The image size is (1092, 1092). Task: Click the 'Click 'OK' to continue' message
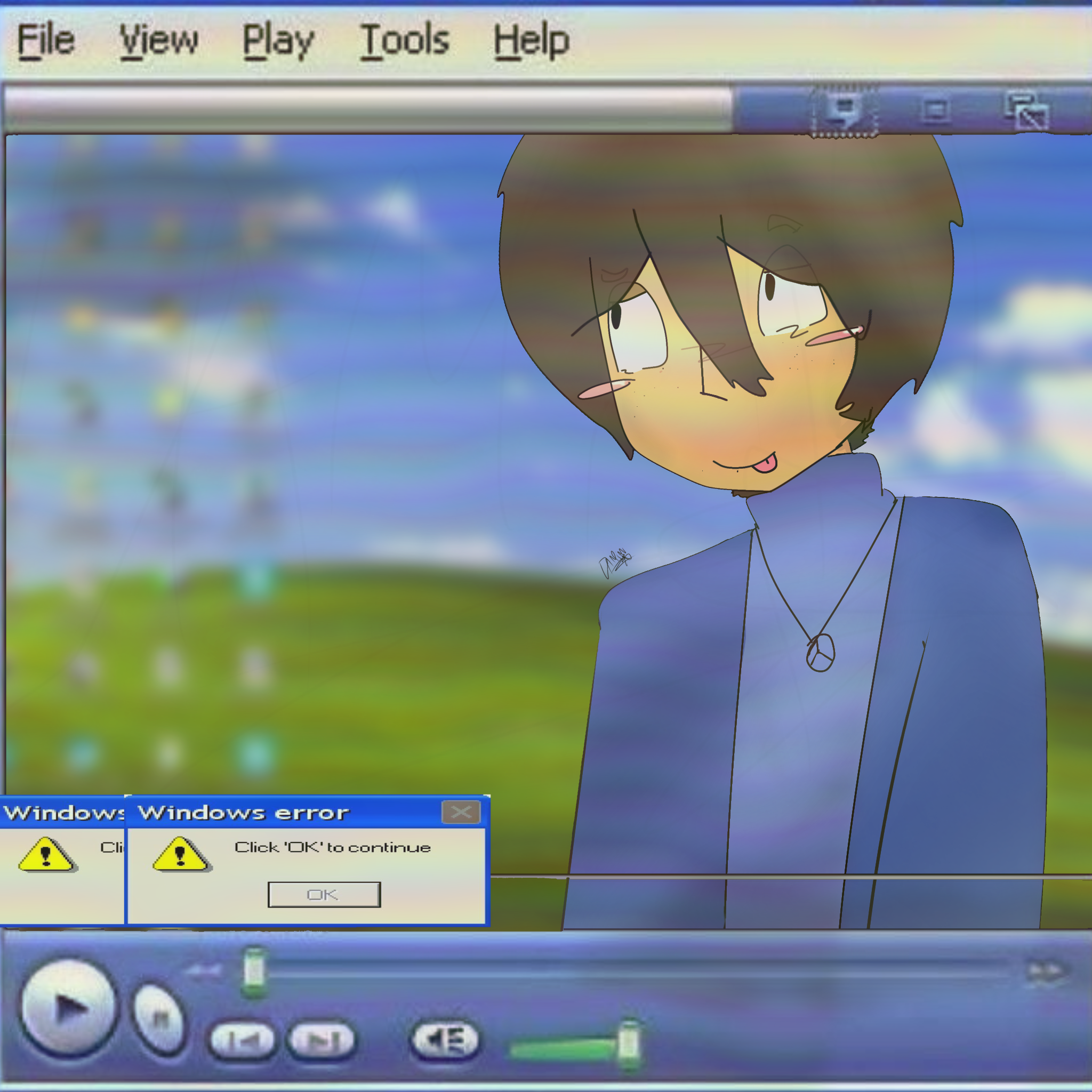[x=332, y=847]
